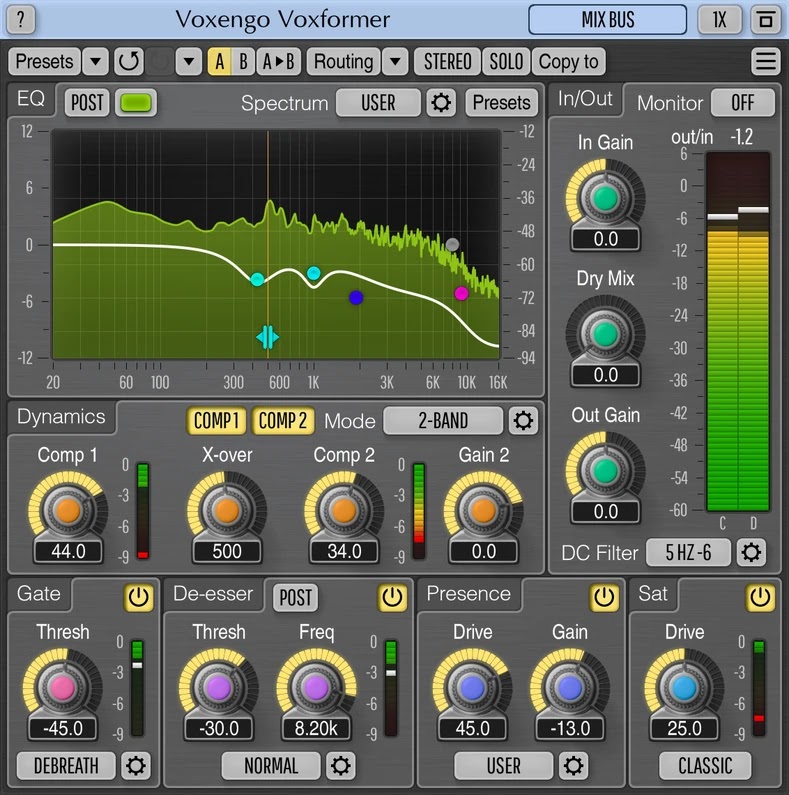Click Sat Drive value field 25.0
Viewport: 789px width, 795px height.
click(x=684, y=729)
